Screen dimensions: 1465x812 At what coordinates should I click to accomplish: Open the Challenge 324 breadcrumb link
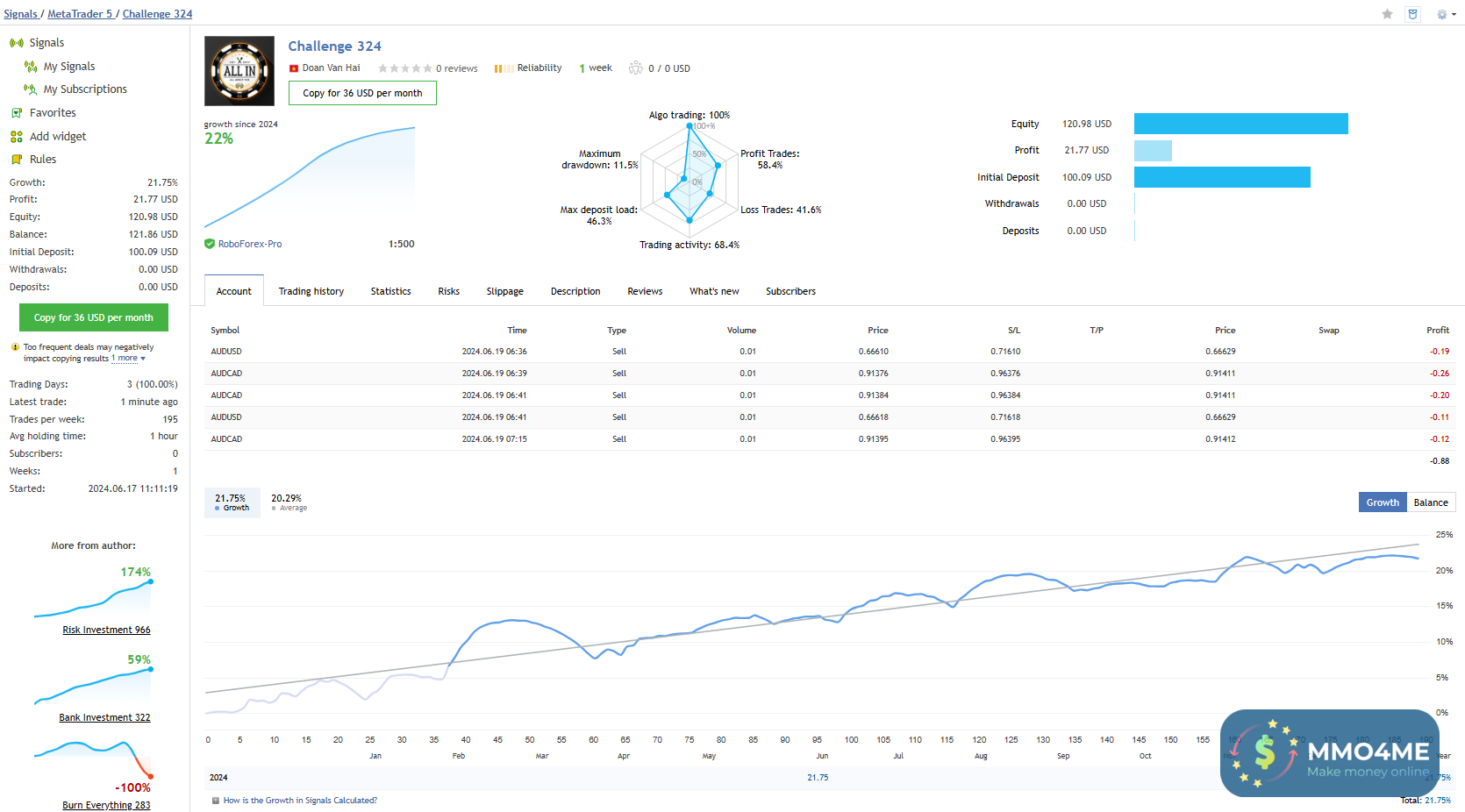pyautogui.click(x=157, y=14)
